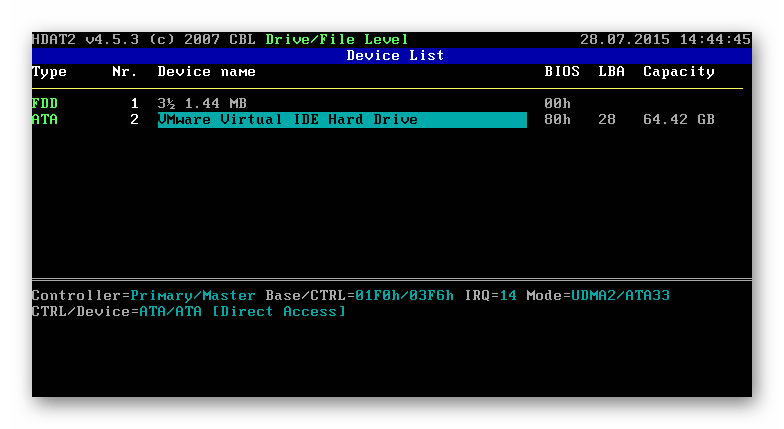The width and height of the screenshot is (784, 429).
Task: Click the Device name column header
Action: [206, 72]
